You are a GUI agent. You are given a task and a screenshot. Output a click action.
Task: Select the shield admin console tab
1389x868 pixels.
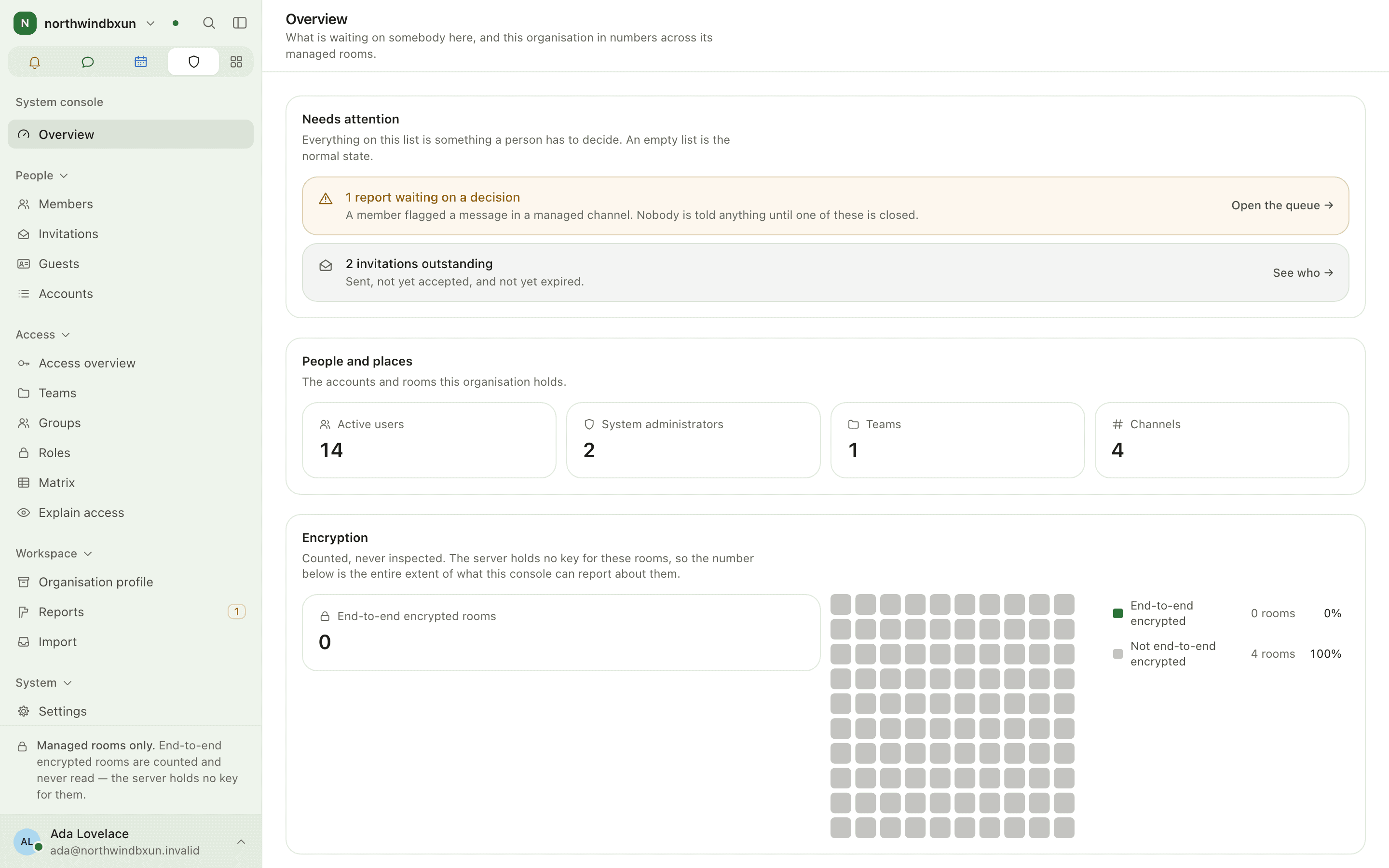tap(193, 62)
